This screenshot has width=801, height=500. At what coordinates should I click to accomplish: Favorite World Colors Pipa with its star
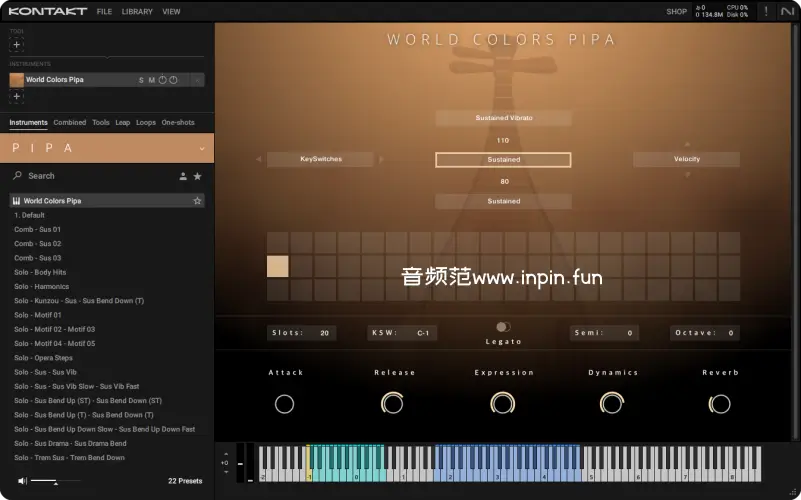point(197,201)
